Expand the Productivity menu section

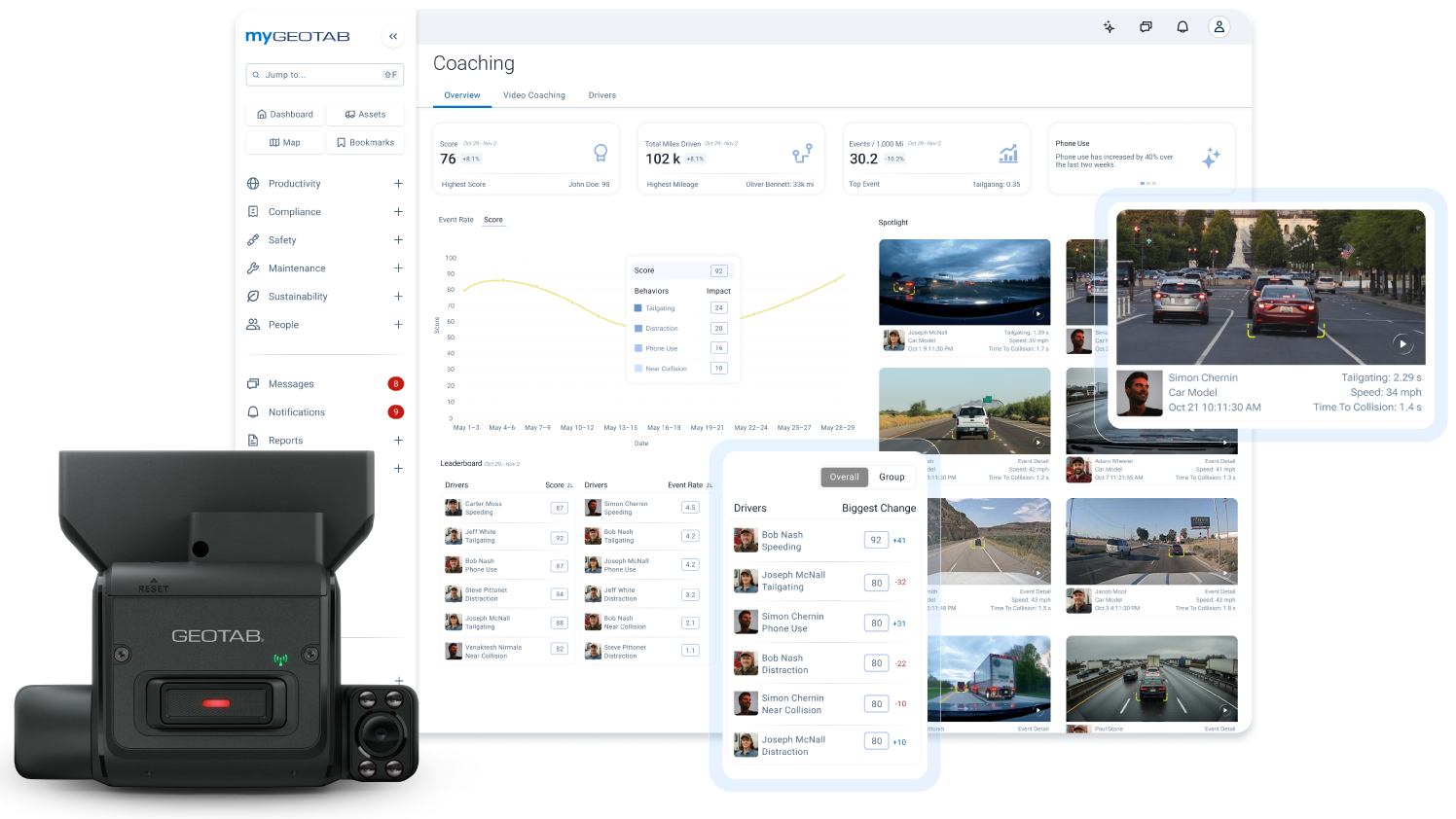(398, 184)
